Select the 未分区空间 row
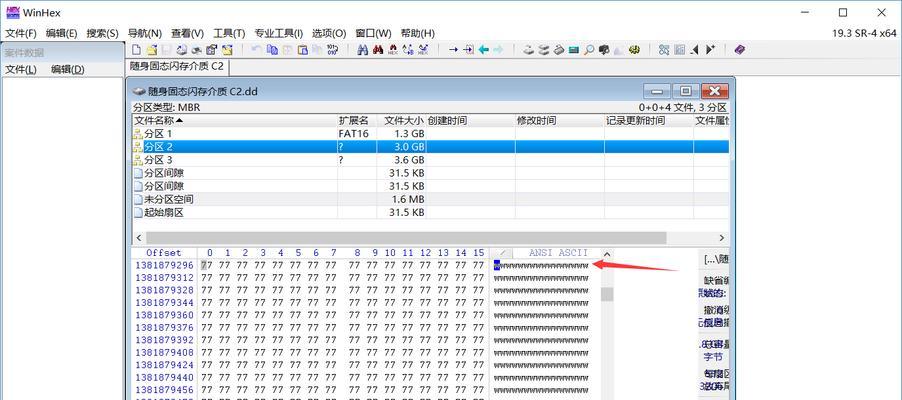The height and width of the screenshot is (400, 902). click(430, 200)
